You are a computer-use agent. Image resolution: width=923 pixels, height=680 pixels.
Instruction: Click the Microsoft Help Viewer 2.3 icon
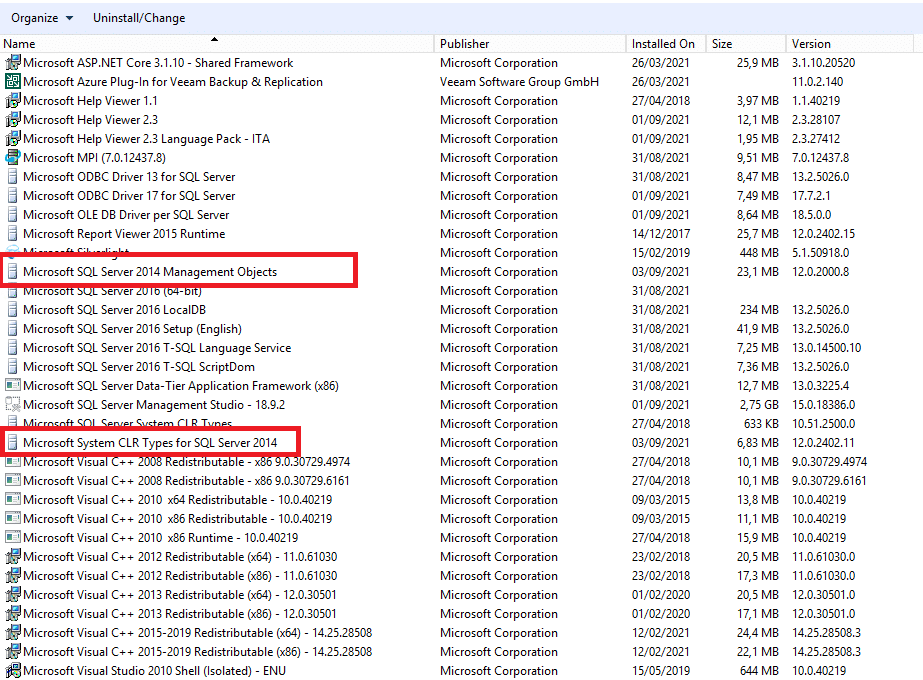click(x=12, y=120)
